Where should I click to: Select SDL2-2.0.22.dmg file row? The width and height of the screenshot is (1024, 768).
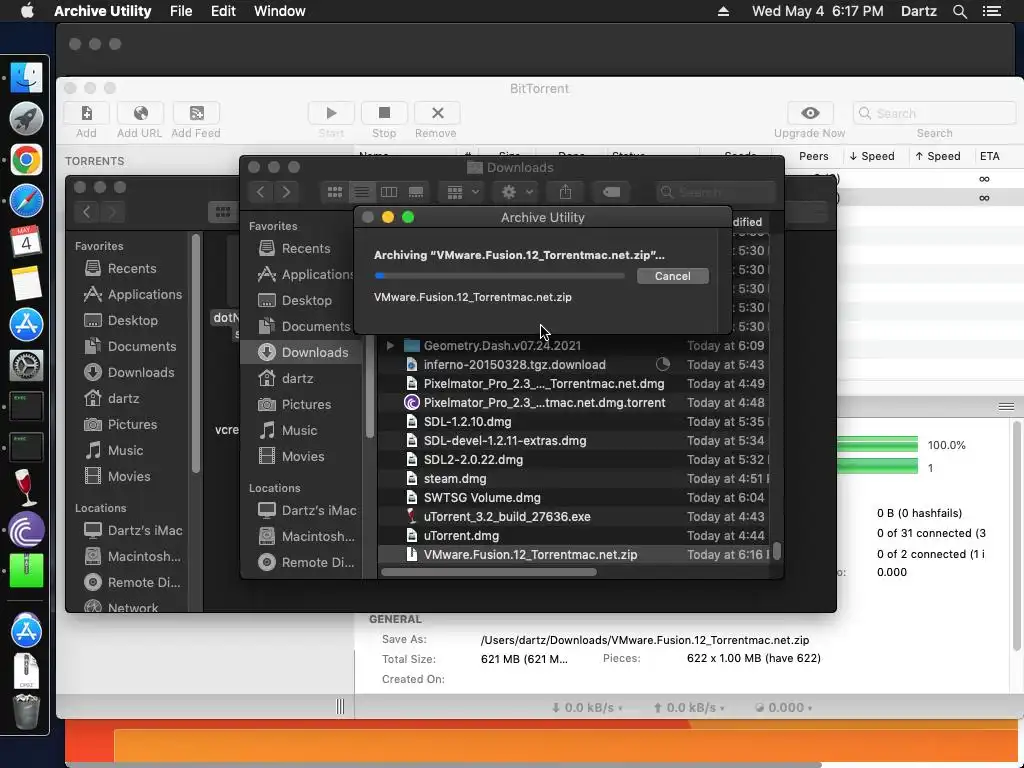click(x=573, y=460)
